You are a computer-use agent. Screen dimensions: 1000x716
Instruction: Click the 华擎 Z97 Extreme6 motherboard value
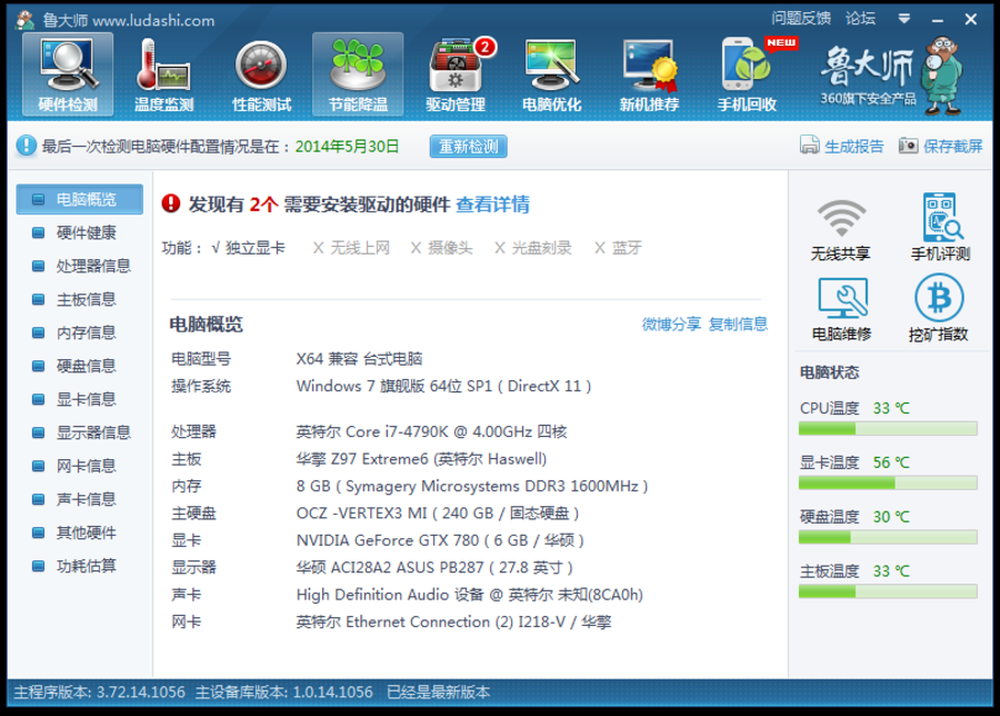point(422,458)
